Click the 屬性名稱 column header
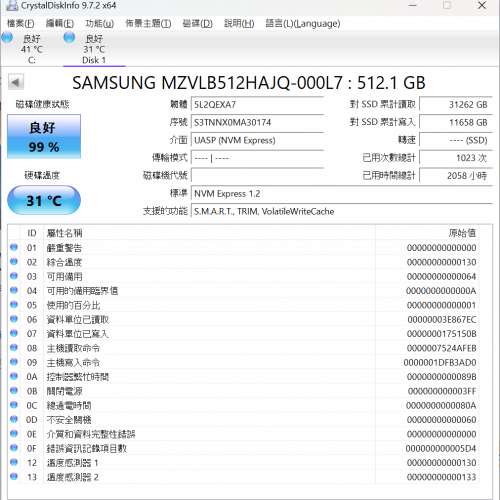Image resolution: width=500 pixels, height=500 pixels. click(x=209, y=233)
